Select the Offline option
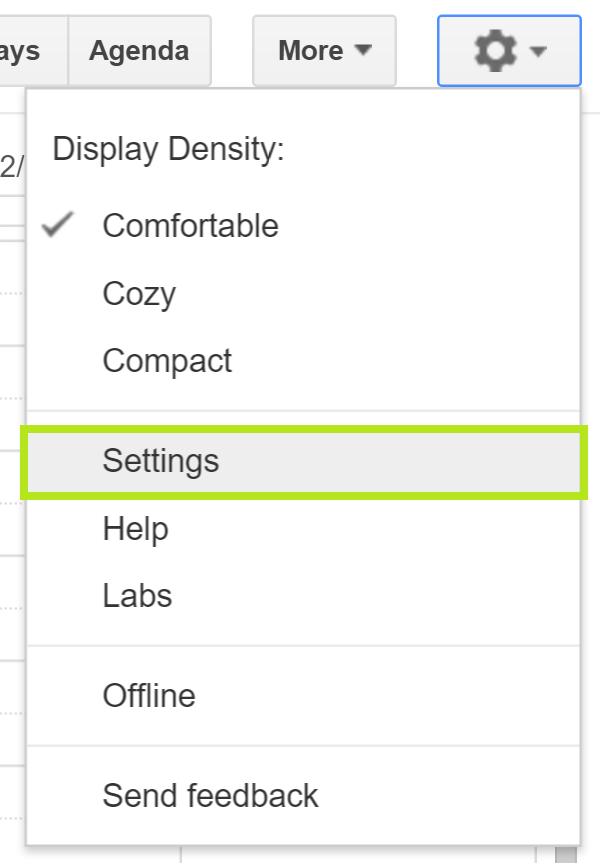 click(149, 696)
